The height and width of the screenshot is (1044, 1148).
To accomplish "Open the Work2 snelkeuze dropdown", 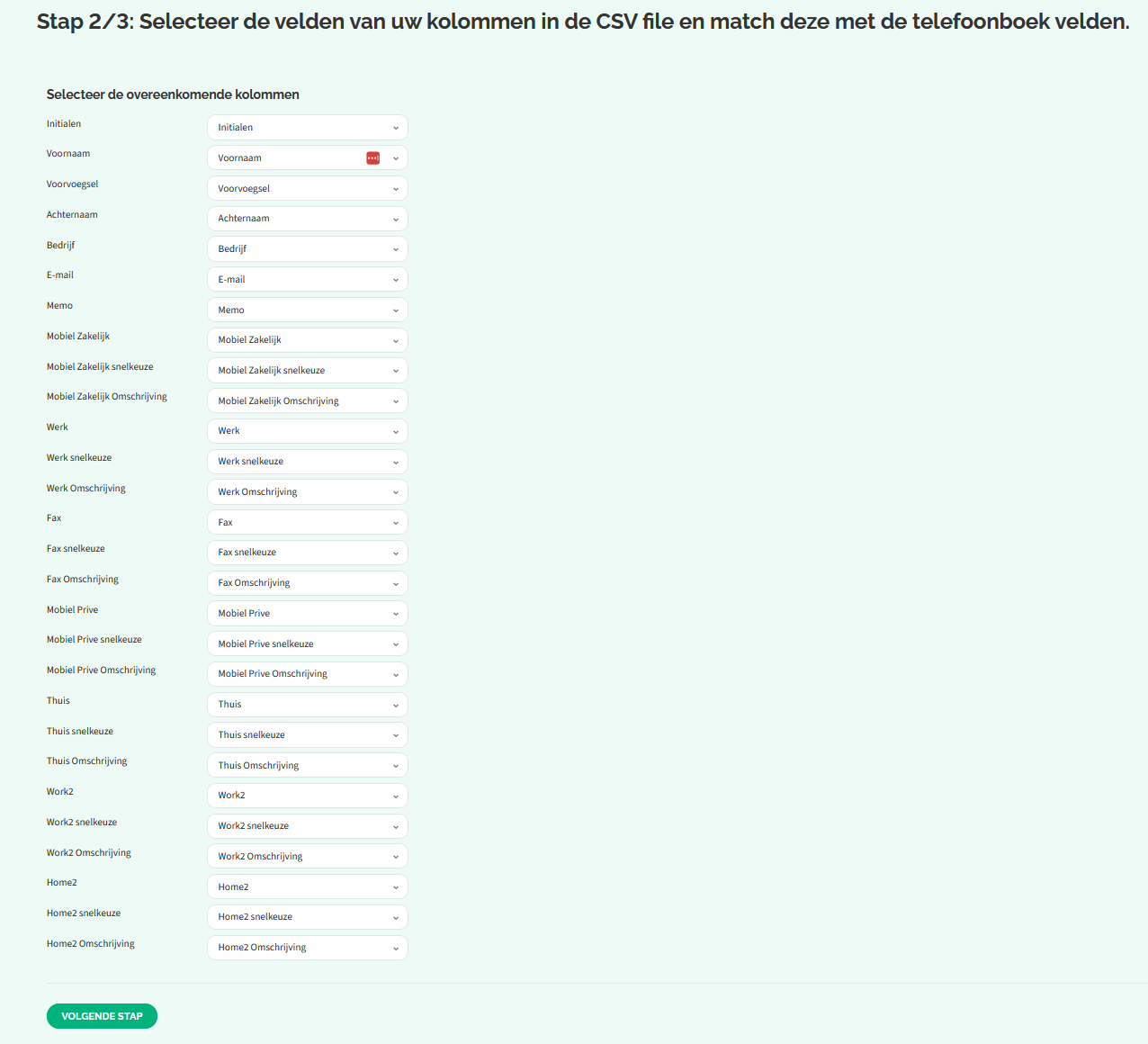I will 307,826.
